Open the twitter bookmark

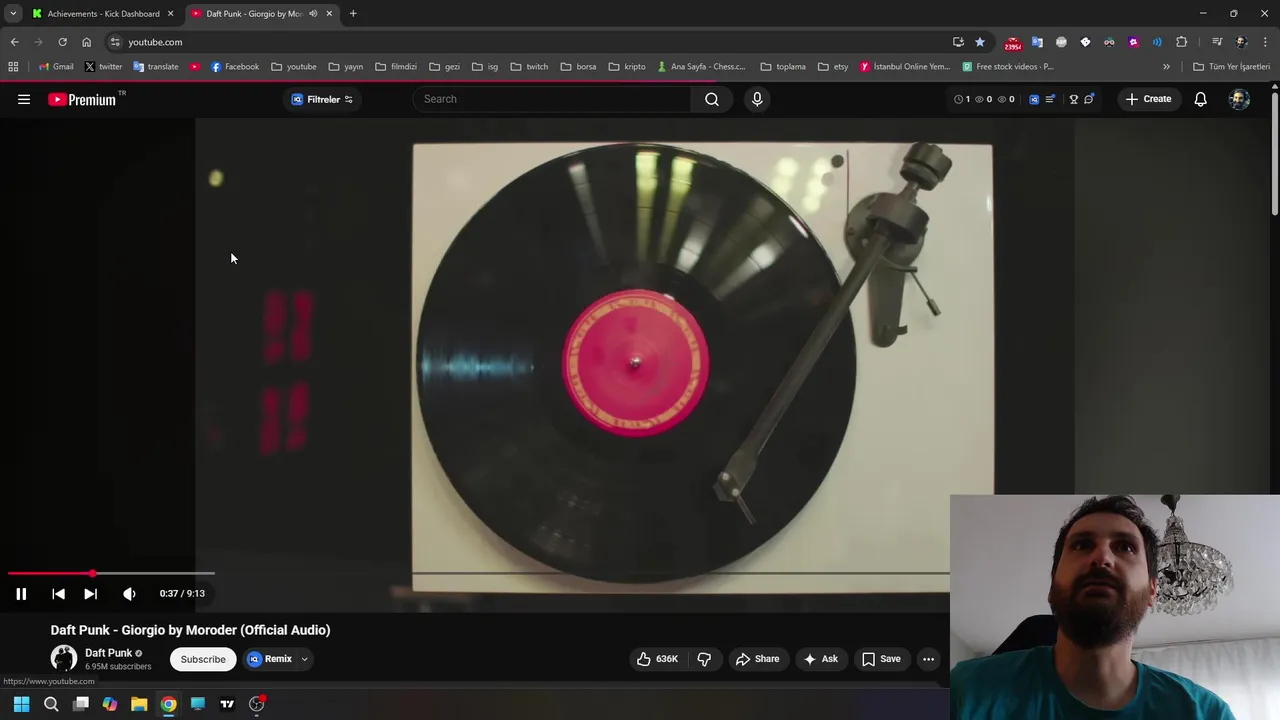[103, 67]
